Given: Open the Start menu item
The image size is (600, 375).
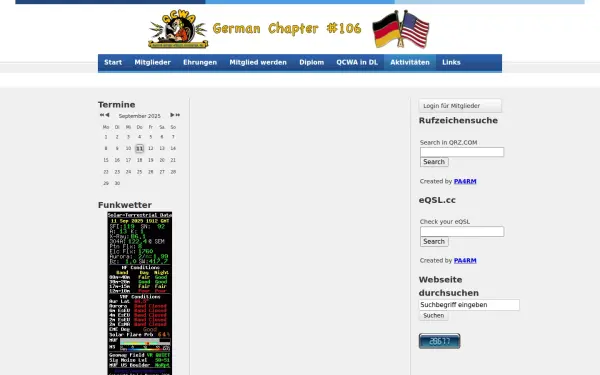Looking at the screenshot, I should coord(113,62).
